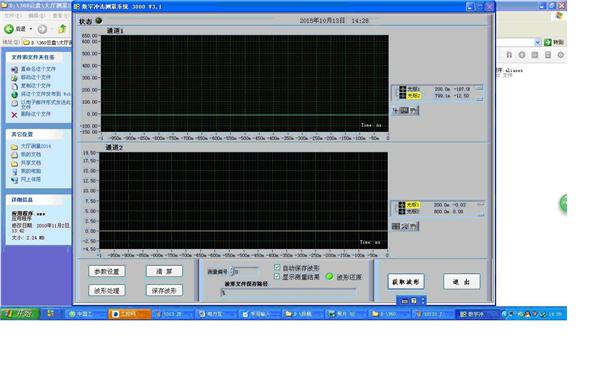Open the Windows Start button
Screen dimensions: 600x375
pyautogui.click(x=20, y=314)
